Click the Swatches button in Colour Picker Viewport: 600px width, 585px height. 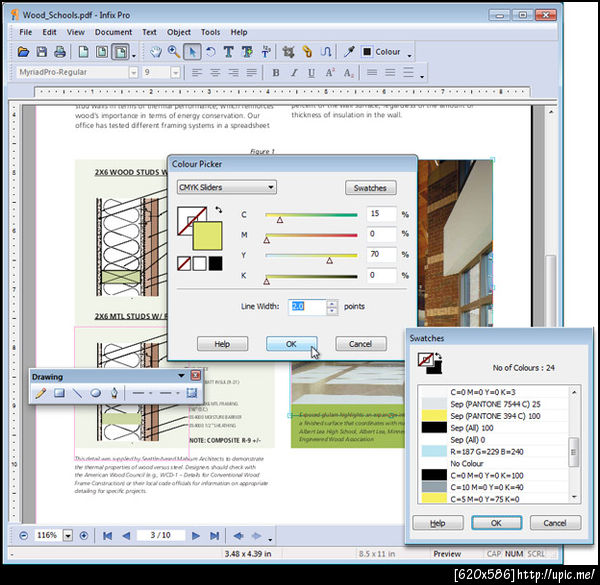point(370,188)
